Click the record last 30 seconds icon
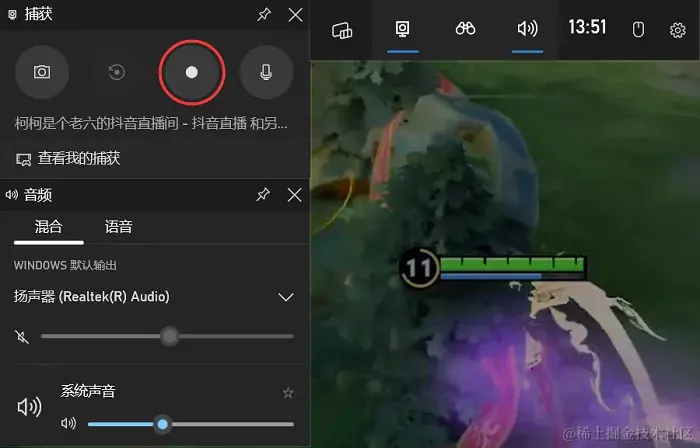The height and width of the screenshot is (448, 700). coord(117,72)
